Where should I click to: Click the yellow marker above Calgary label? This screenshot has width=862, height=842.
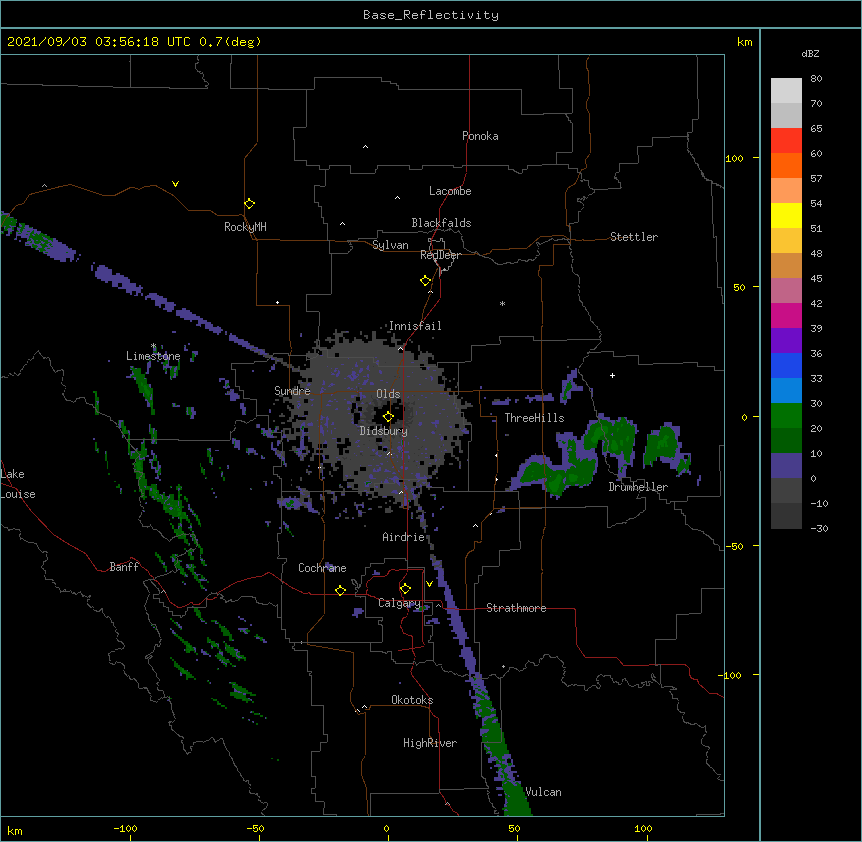pos(405,589)
